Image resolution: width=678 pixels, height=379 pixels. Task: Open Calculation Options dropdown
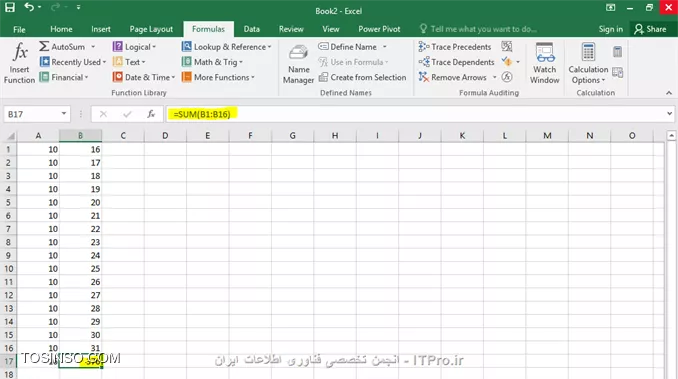(588, 63)
